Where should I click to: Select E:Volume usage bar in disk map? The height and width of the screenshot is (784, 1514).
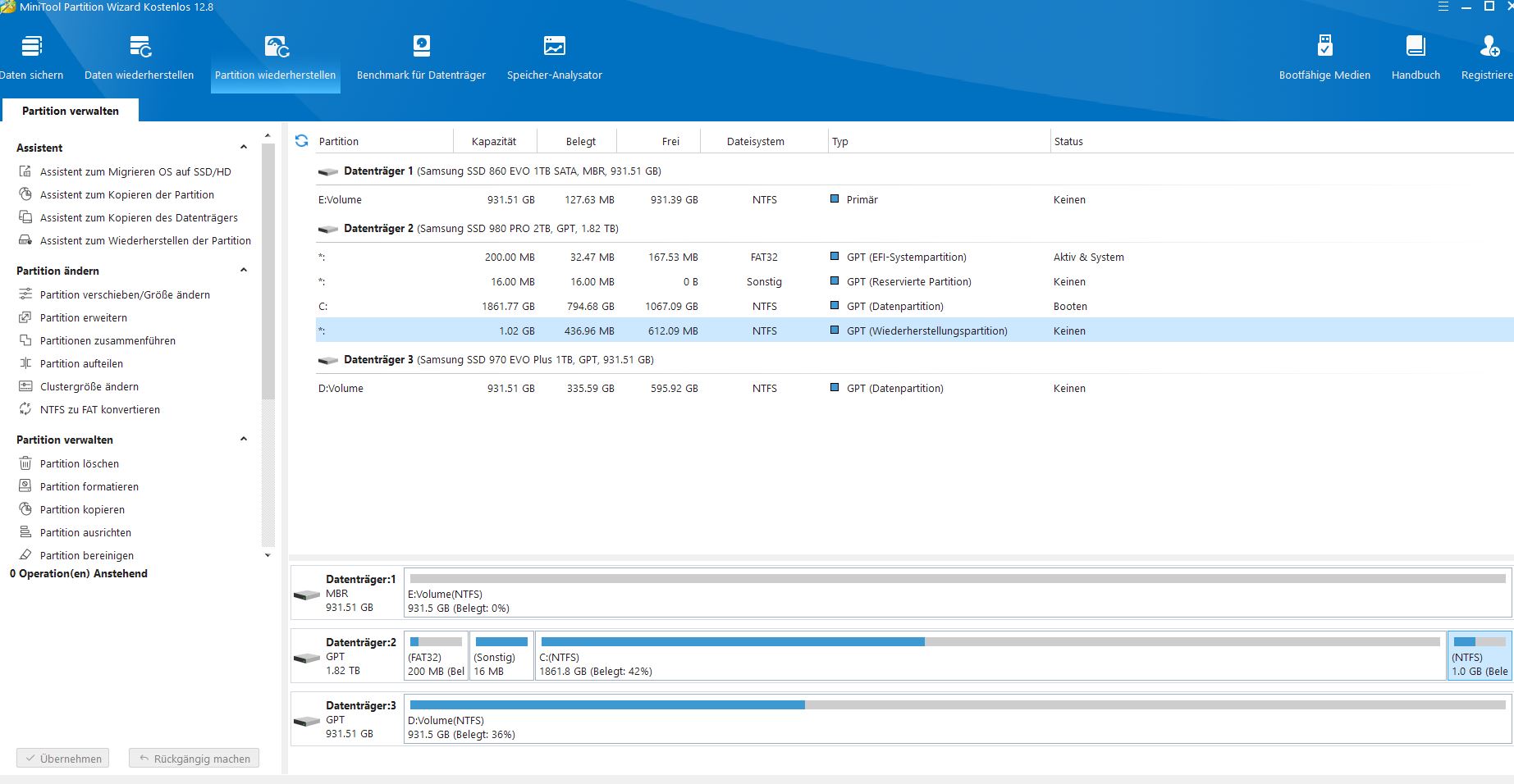[x=958, y=578]
